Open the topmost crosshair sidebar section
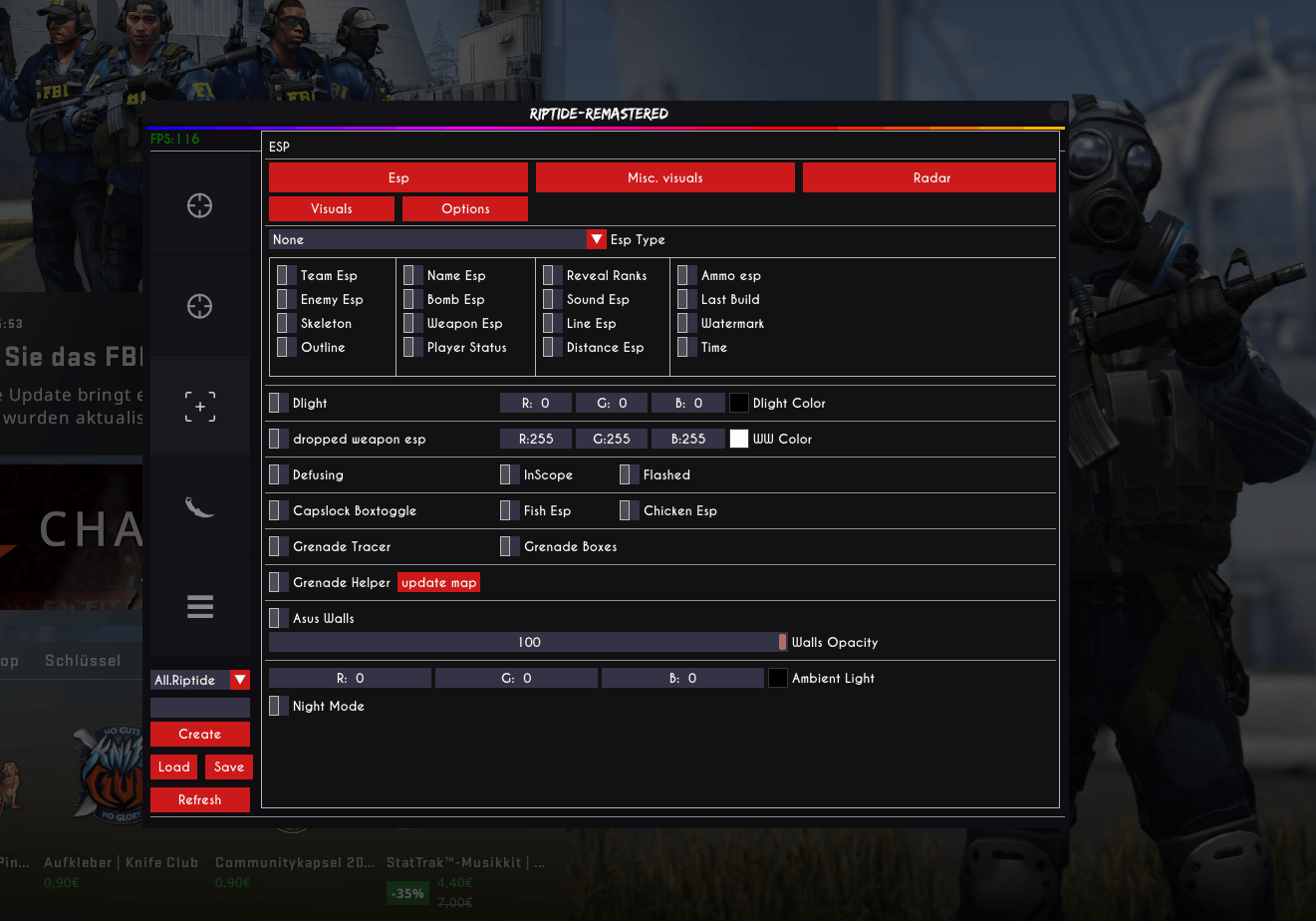This screenshot has height=921, width=1316. (x=200, y=205)
